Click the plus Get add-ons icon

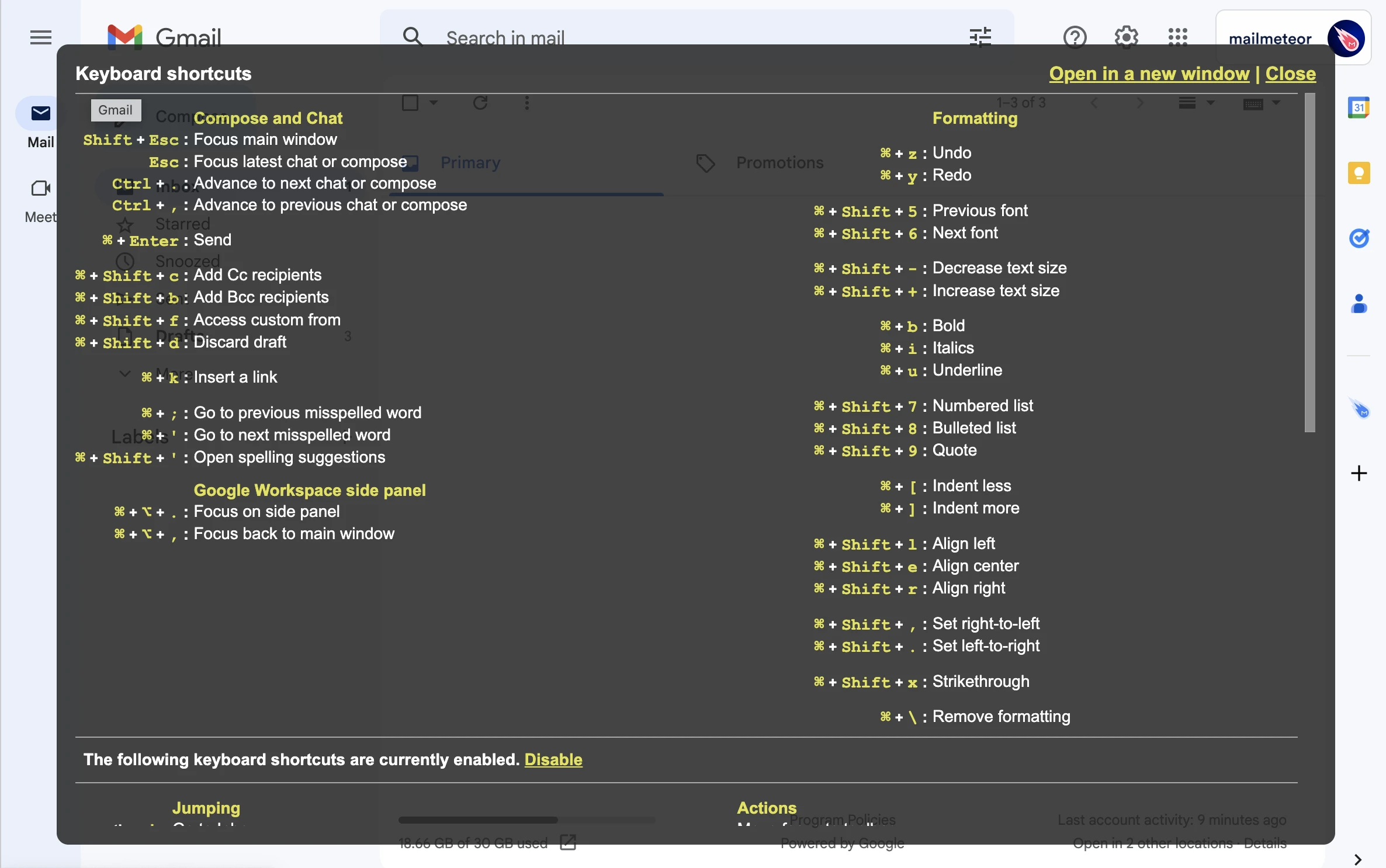[x=1359, y=473]
